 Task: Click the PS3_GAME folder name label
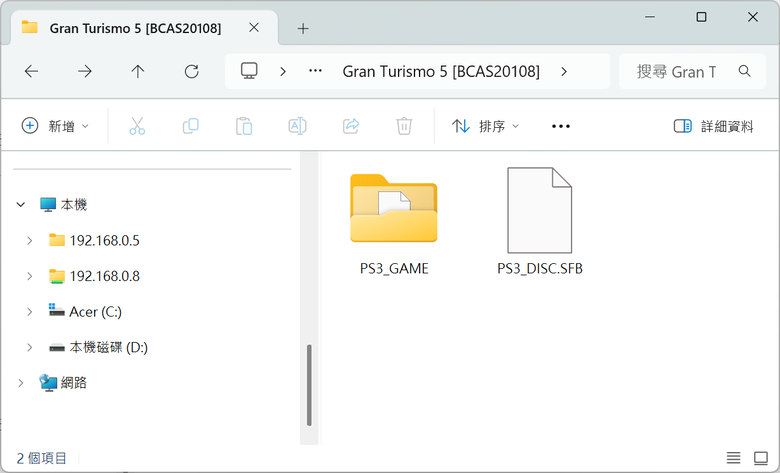(x=394, y=269)
